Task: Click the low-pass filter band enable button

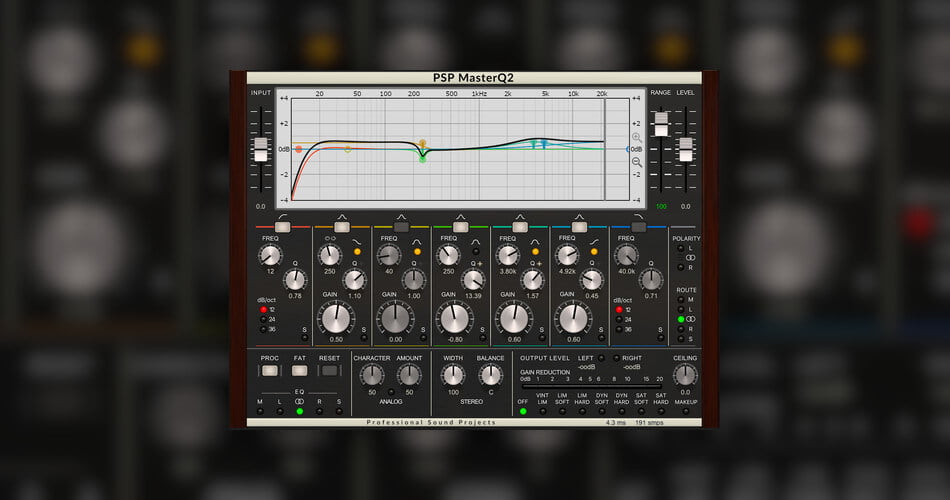Action: tap(639, 227)
